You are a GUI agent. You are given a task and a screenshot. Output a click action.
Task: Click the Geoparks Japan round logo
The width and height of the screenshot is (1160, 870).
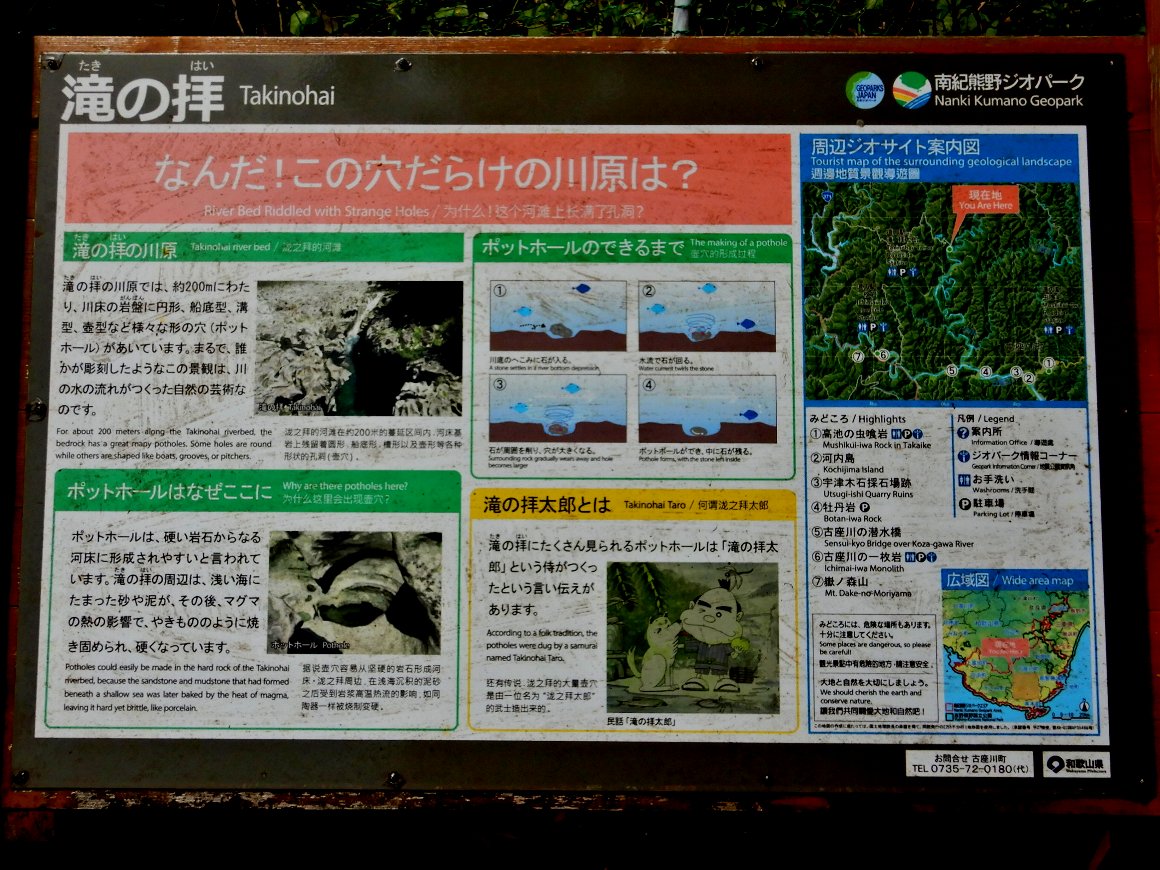point(864,90)
